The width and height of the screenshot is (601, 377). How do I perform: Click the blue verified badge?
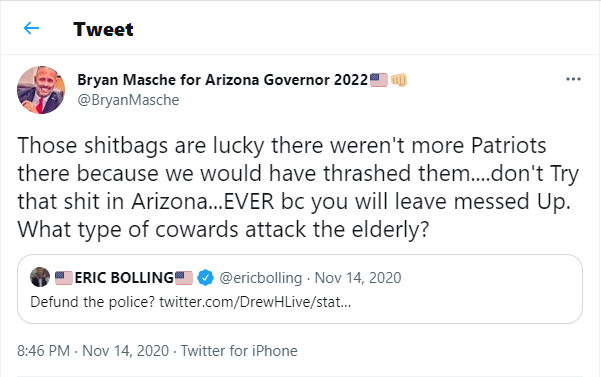pos(205,278)
